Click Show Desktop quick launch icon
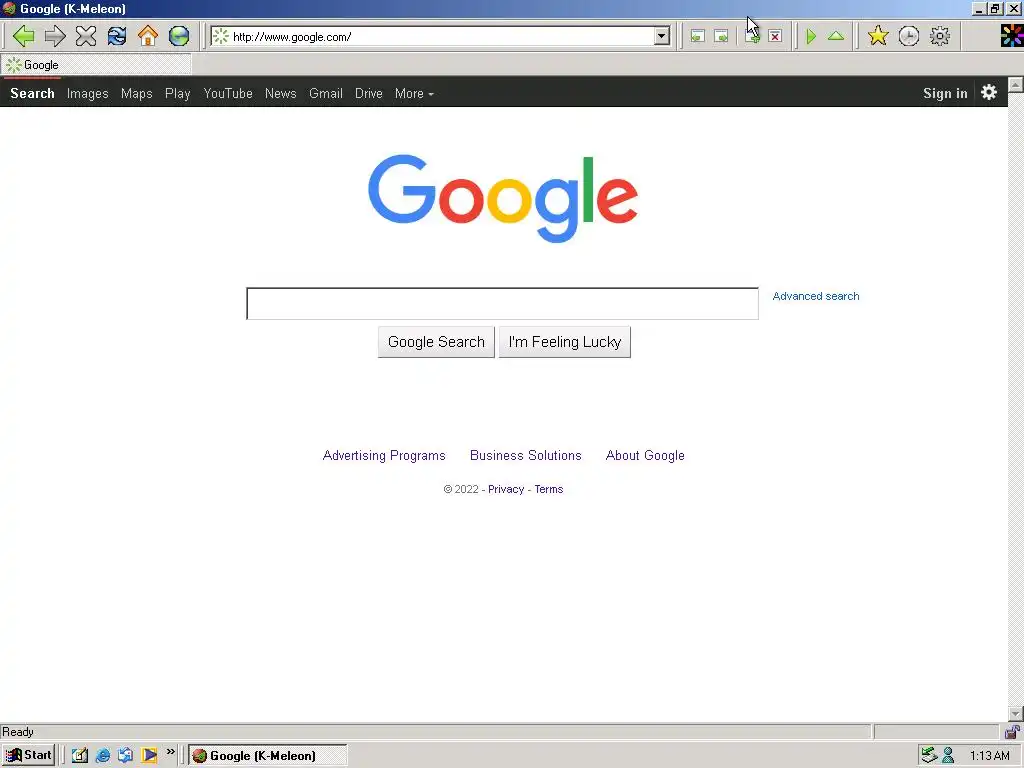 pyautogui.click(x=80, y=756)
